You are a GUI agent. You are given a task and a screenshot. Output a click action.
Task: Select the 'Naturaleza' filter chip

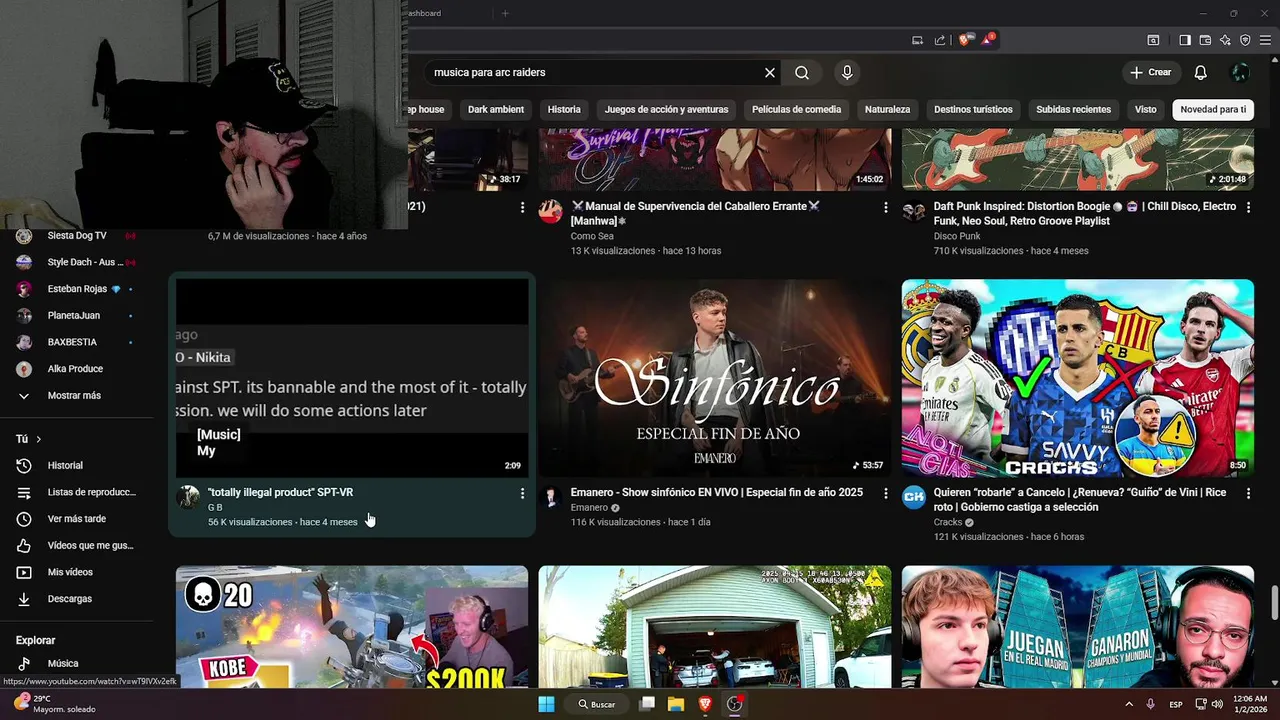[x=887, y=109]
